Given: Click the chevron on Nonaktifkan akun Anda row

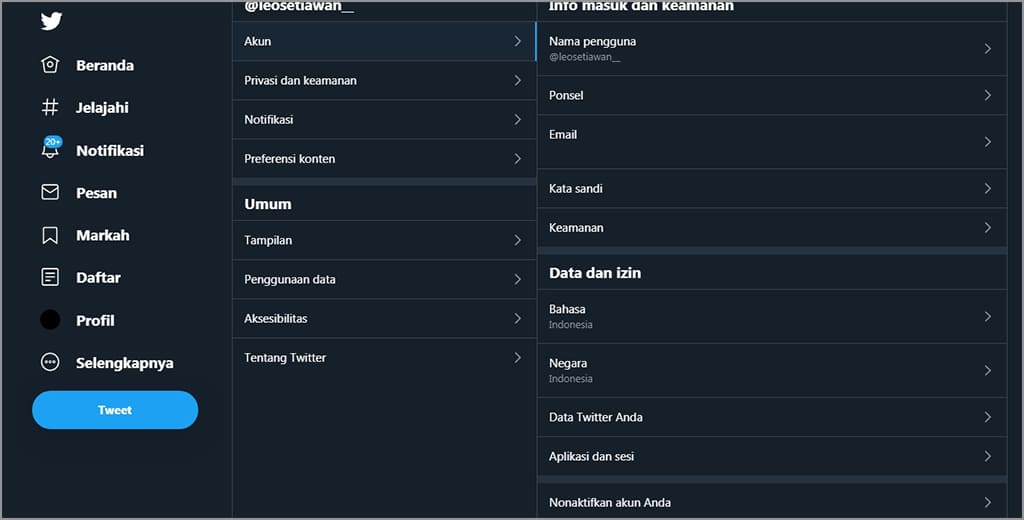Looking at the screenshot, I should point(987,502).
